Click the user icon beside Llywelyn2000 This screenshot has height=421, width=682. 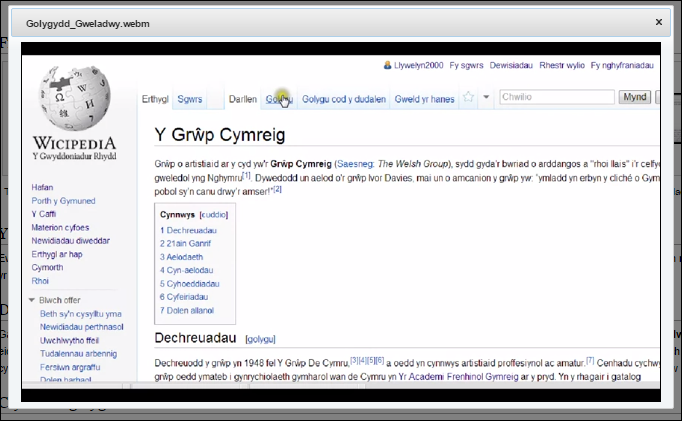[x=387, y=65]
